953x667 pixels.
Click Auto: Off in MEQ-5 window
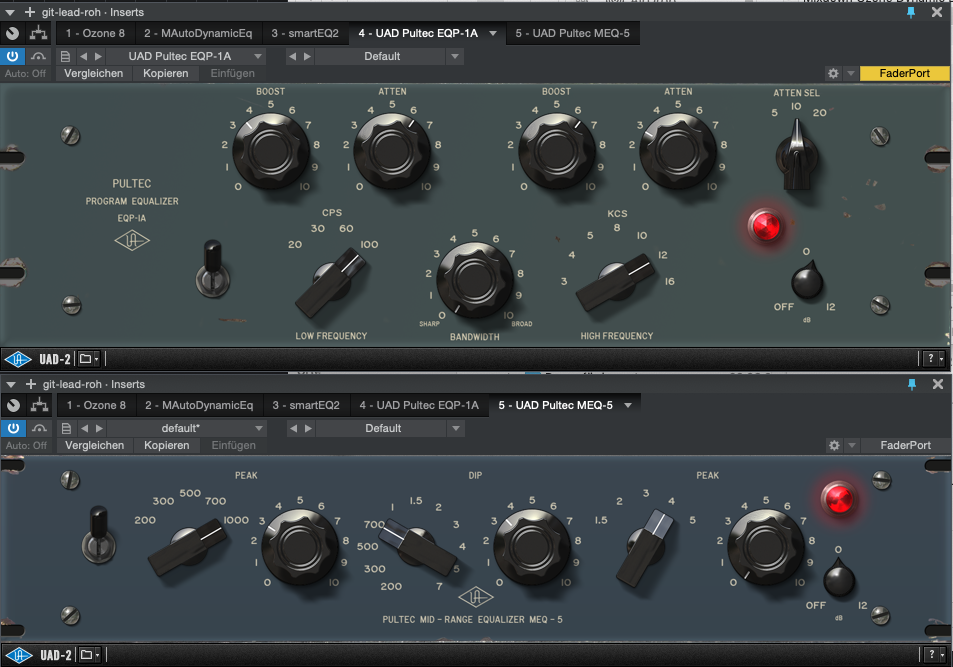coord(26,445)
